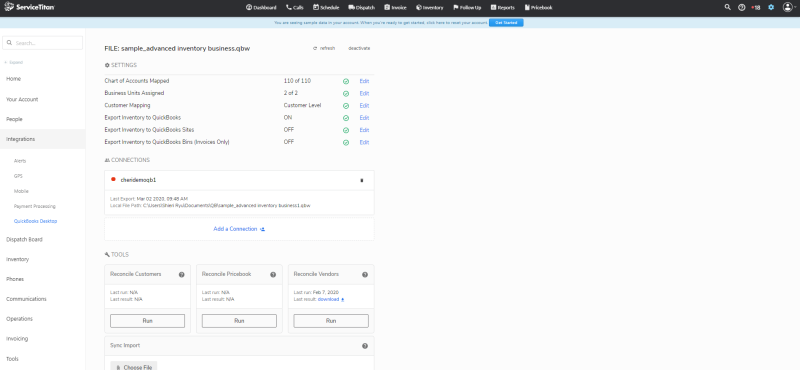Open Pricebook in top navigation
Screen dimensions: 800x370
[538, 8]
